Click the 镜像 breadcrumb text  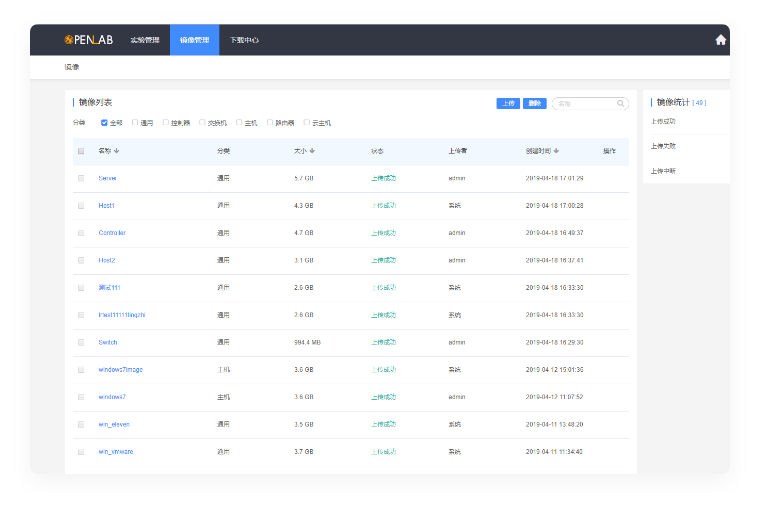[x=72, y=67]
